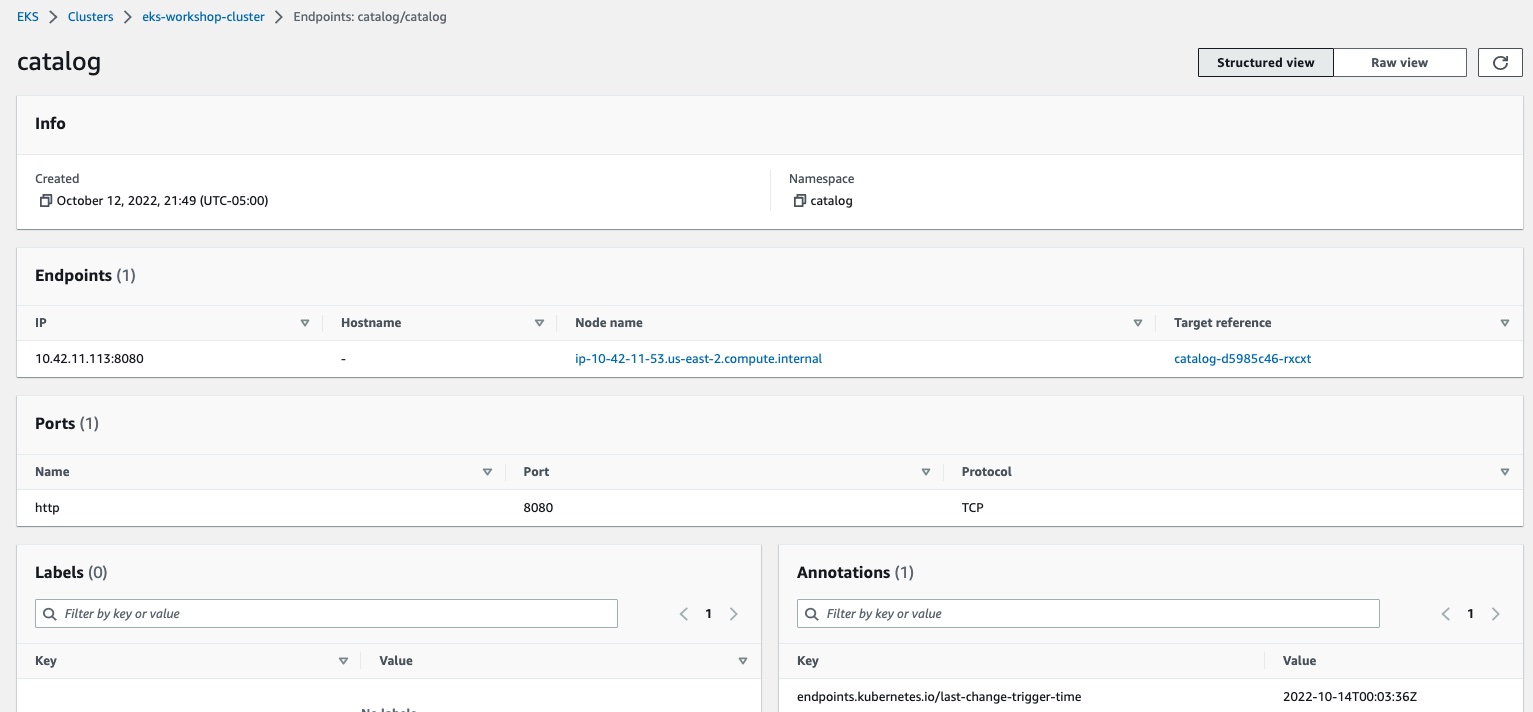Click search icon in Labels filter
Image resolution: width=1533 pixels, height=712 pixels.
pyautogui.click(x=49, y=614)
